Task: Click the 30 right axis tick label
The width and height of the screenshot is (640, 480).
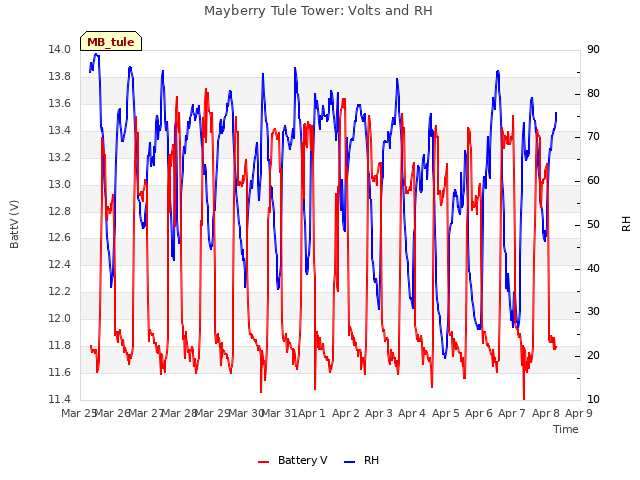Action: (x=593, y=312)
